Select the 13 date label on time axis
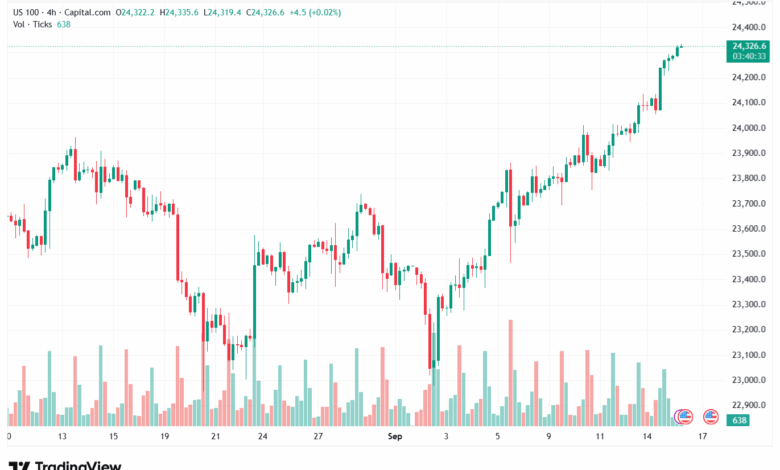This screenshot has width=780, height=470. (61, 437)
